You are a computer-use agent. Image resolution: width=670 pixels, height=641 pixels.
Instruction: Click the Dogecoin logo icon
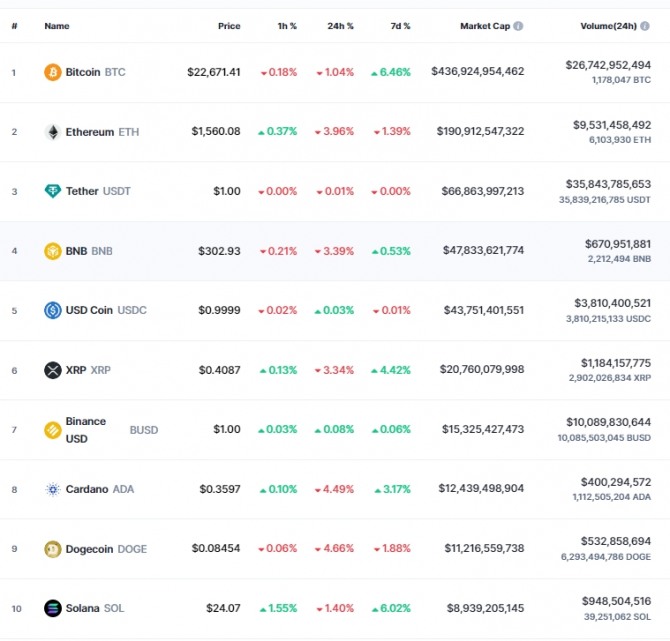pyautogui.click(x=53, y=549)
